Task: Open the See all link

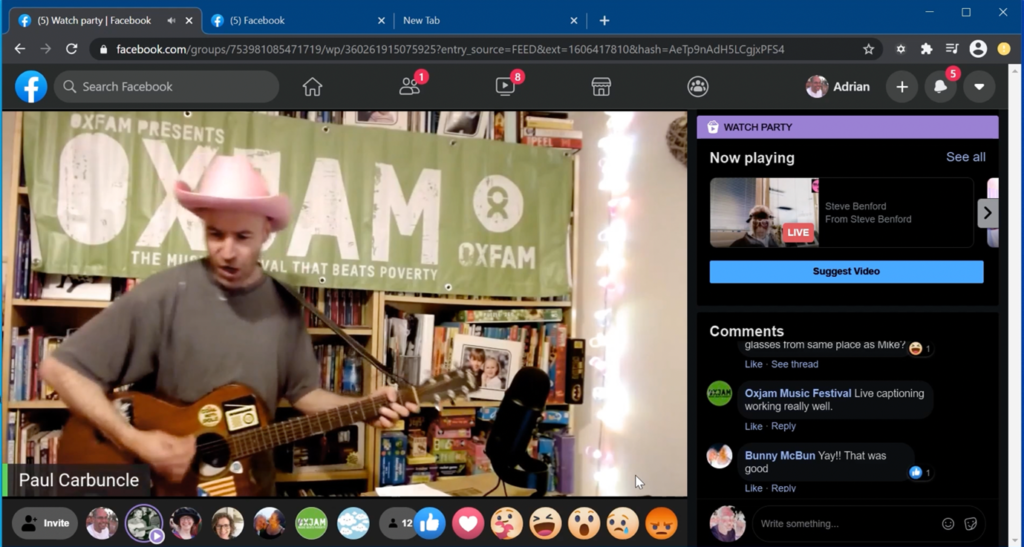Action: 965,157
